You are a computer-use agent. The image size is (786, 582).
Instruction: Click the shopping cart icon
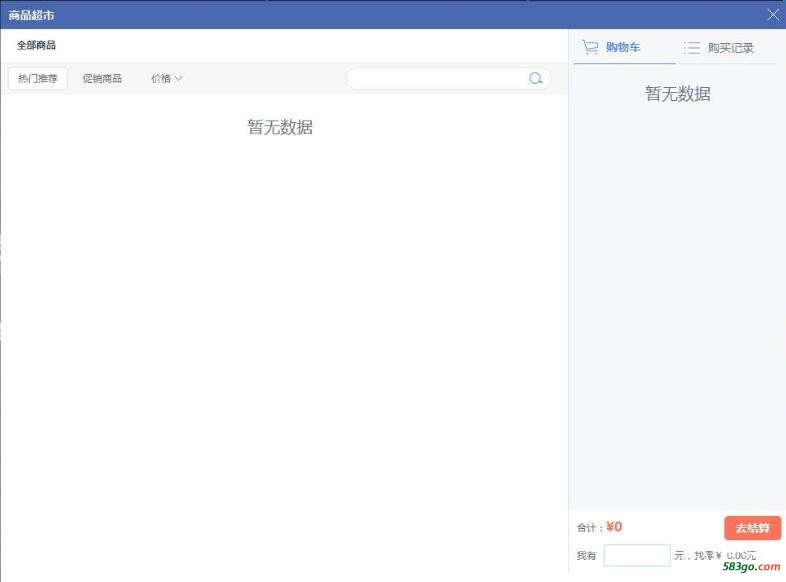(590, 47)
